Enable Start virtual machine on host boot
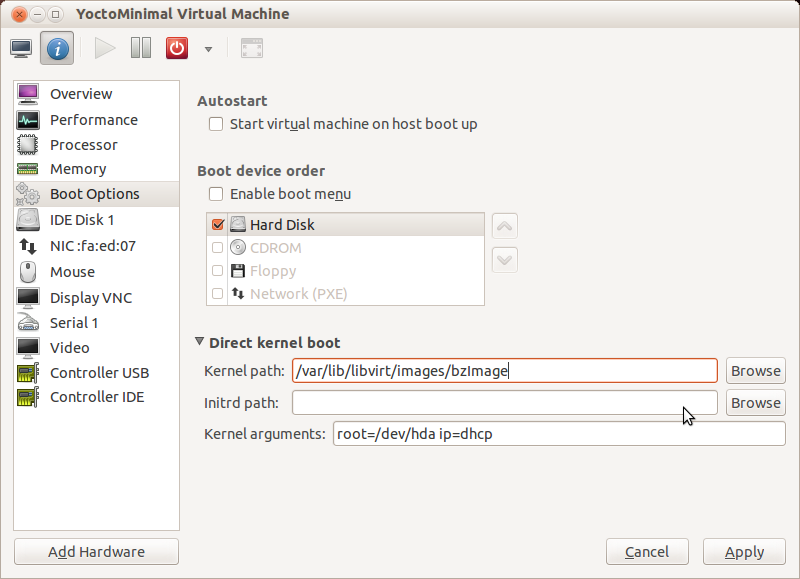This screenshot has width=800, height=579. click(x=216, y=125)
